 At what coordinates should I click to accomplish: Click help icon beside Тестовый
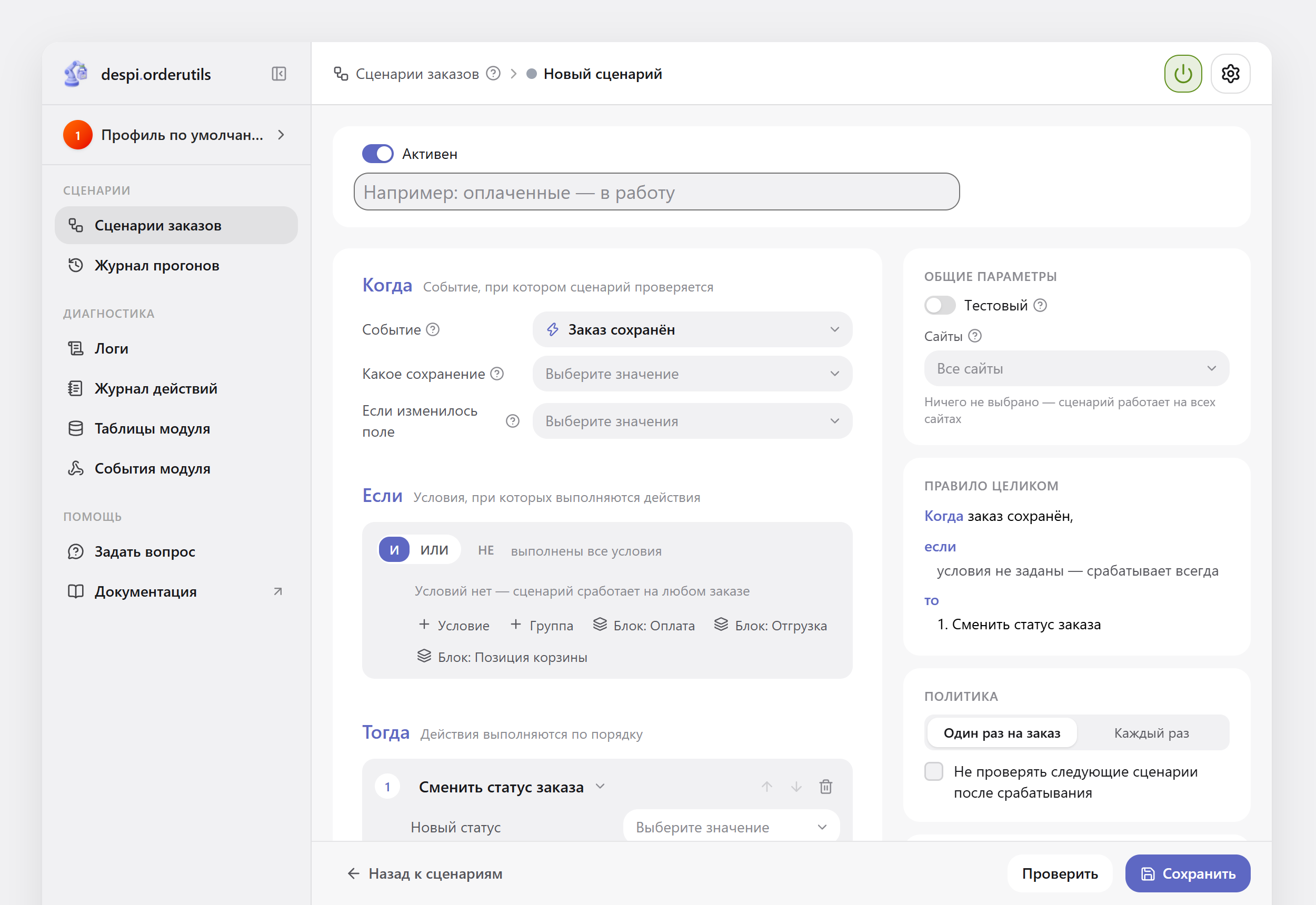(1040, 305)
